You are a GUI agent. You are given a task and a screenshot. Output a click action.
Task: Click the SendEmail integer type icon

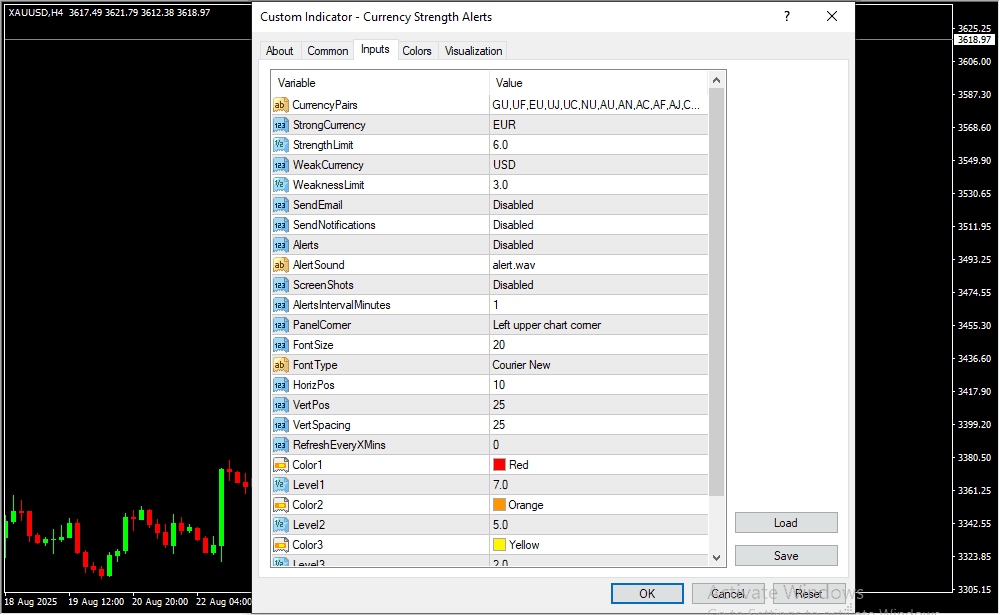pyautogui.click(x=281, y=205)
